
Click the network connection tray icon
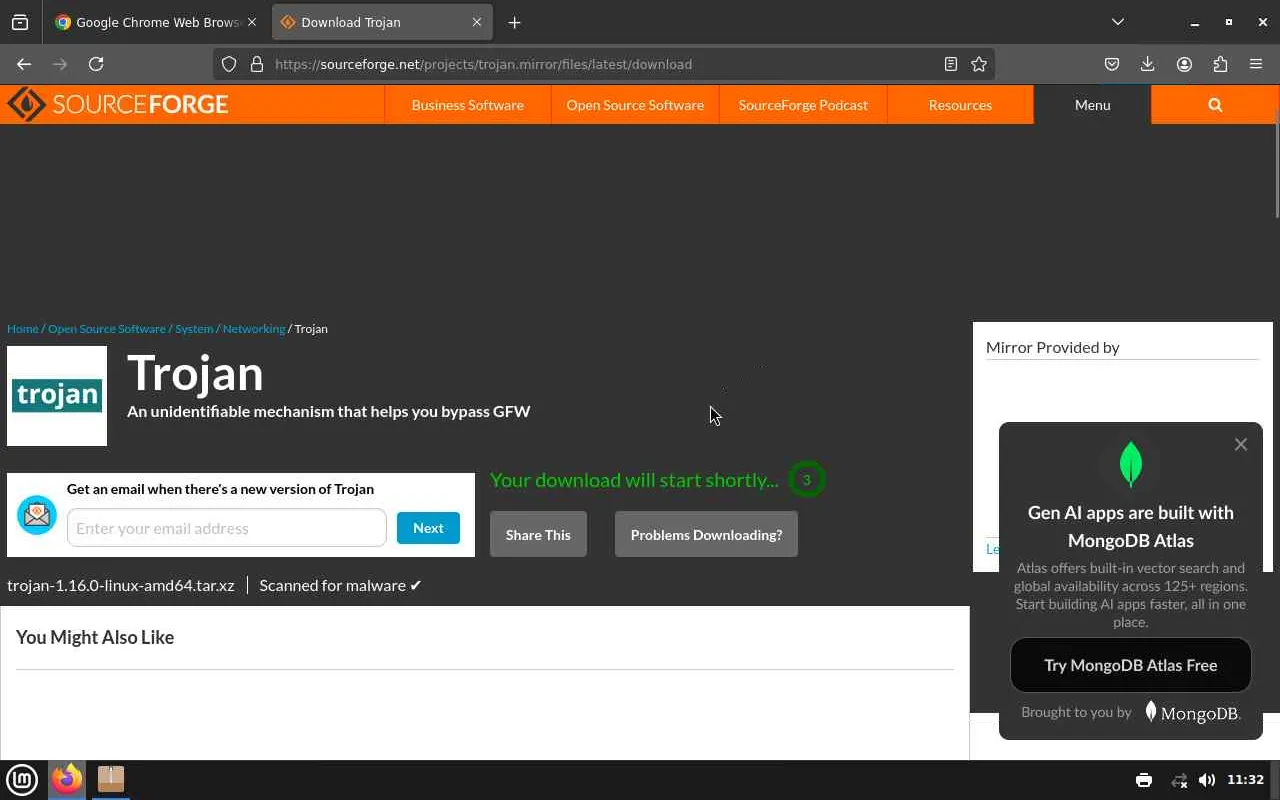pyautogui.click(x=1179, y=780)
